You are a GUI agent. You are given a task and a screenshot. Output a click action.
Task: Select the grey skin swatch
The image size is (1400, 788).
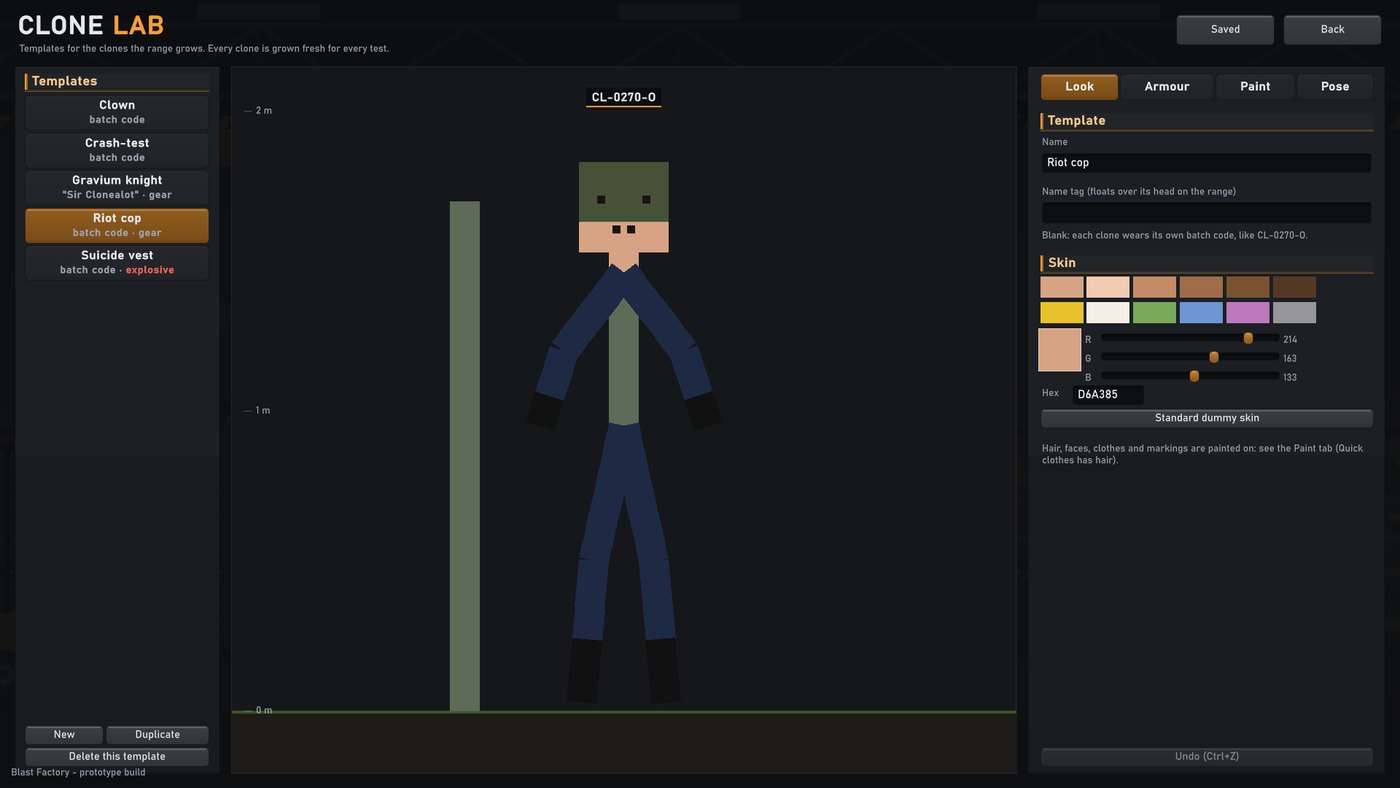coord(1295,313)
